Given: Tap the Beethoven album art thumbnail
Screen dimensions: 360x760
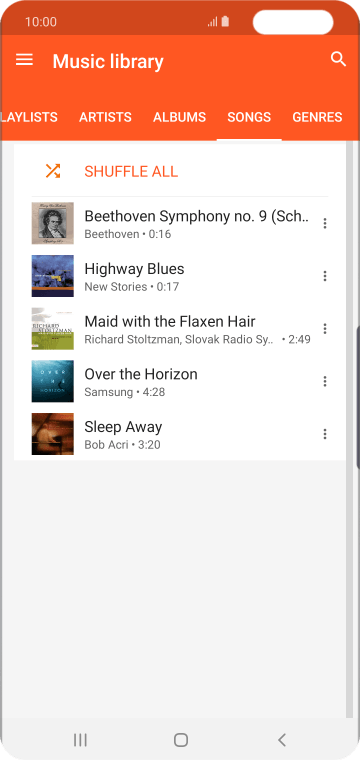Looking at the screenshot, I should [53, 223].
